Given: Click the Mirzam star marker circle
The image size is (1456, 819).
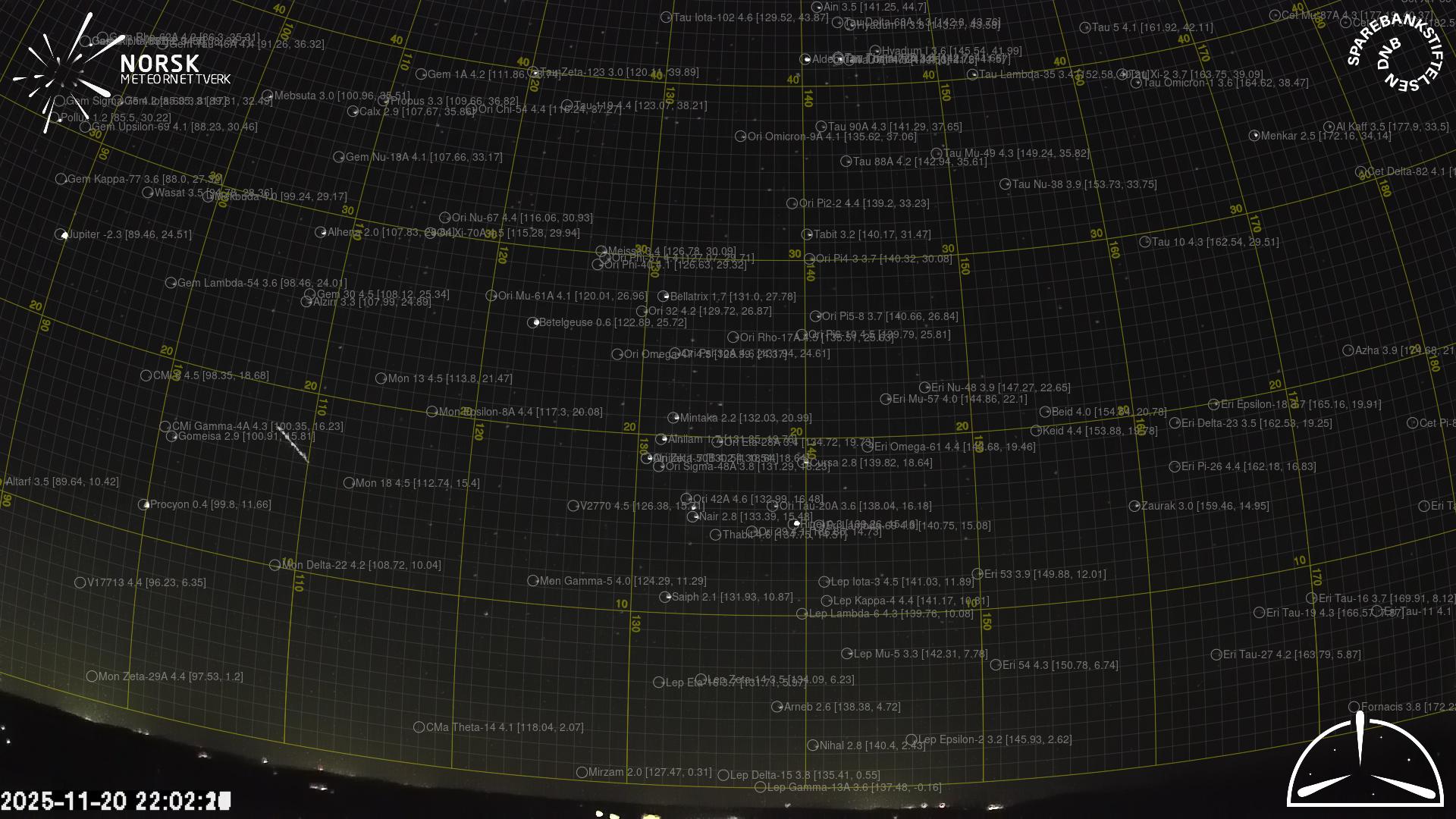Looking at the screenshot, I should [x=582, y=773].
